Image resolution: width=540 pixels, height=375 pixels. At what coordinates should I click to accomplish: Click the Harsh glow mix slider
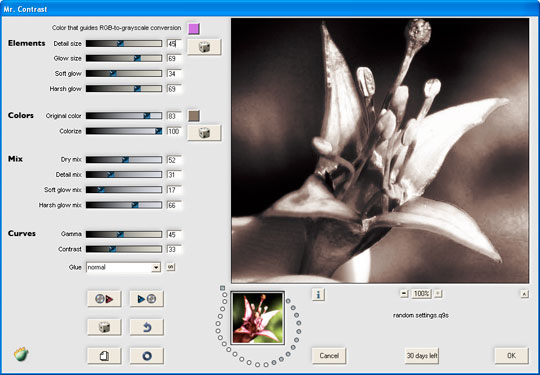coord(124,205)
